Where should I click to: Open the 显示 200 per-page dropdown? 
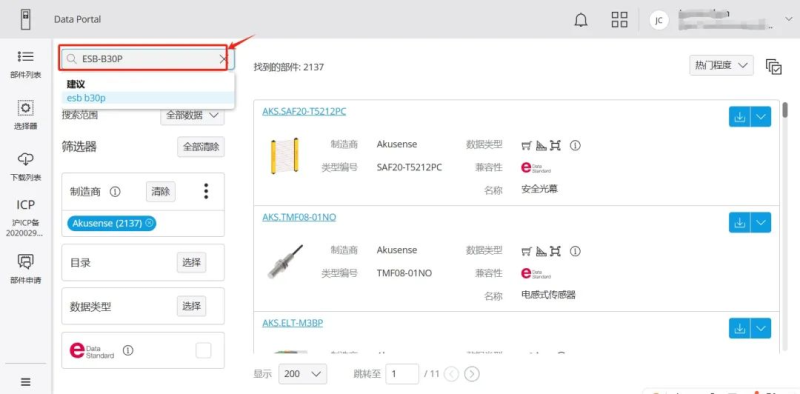[x=303, y=374]
